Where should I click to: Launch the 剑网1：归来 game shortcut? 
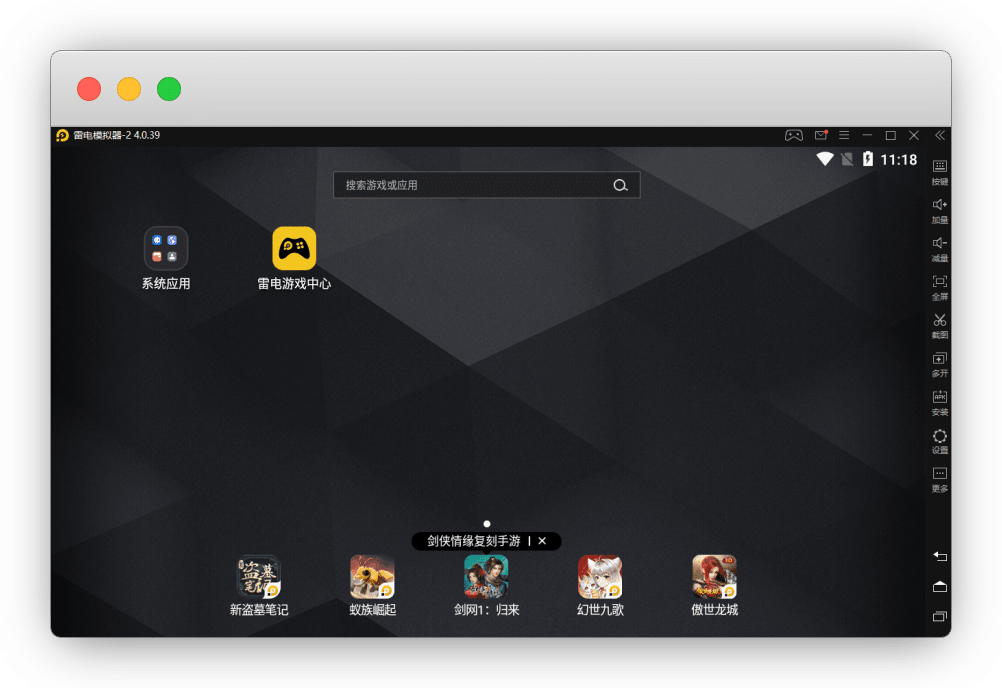pos(486,577)
